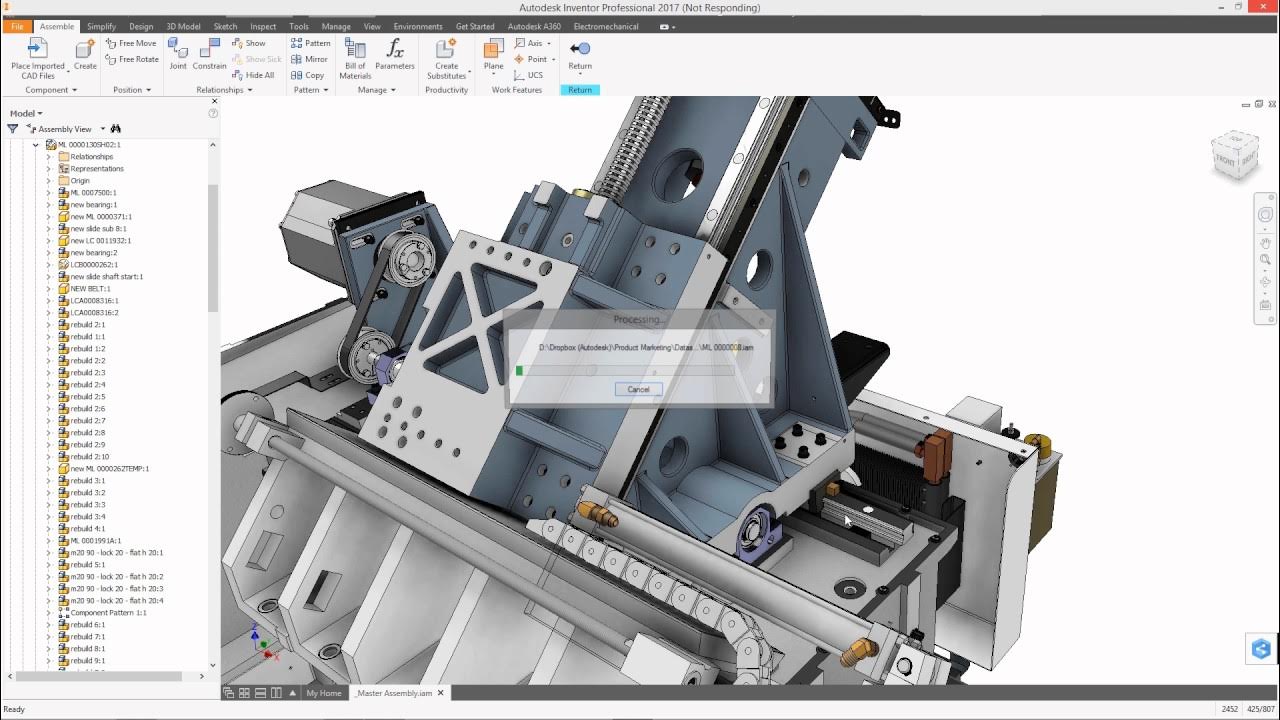
Task: Click the full navigation wheel icon
Action: click(1265, 215)
